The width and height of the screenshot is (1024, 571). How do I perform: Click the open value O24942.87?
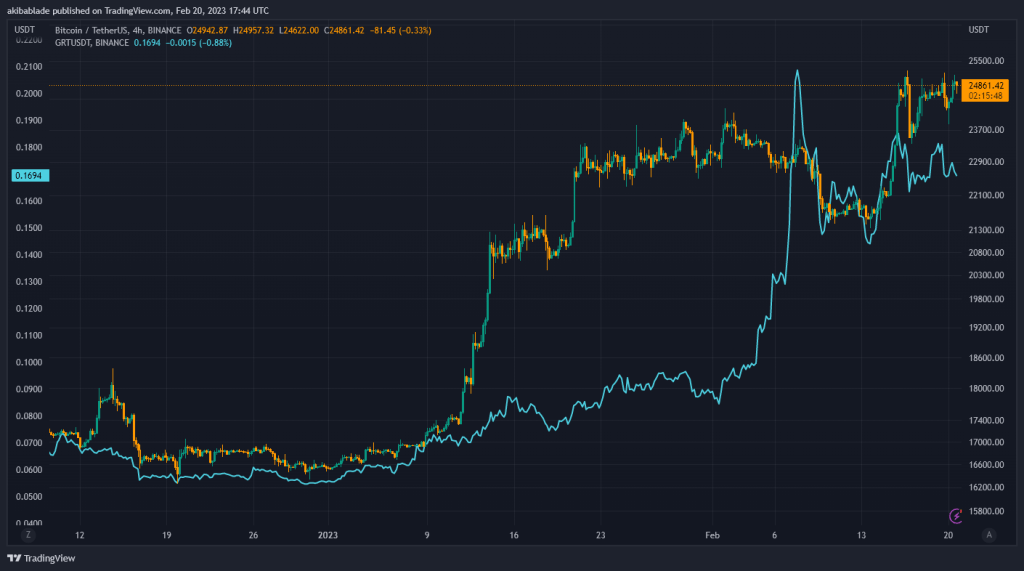pyautogui.click(x=207, y=30)
